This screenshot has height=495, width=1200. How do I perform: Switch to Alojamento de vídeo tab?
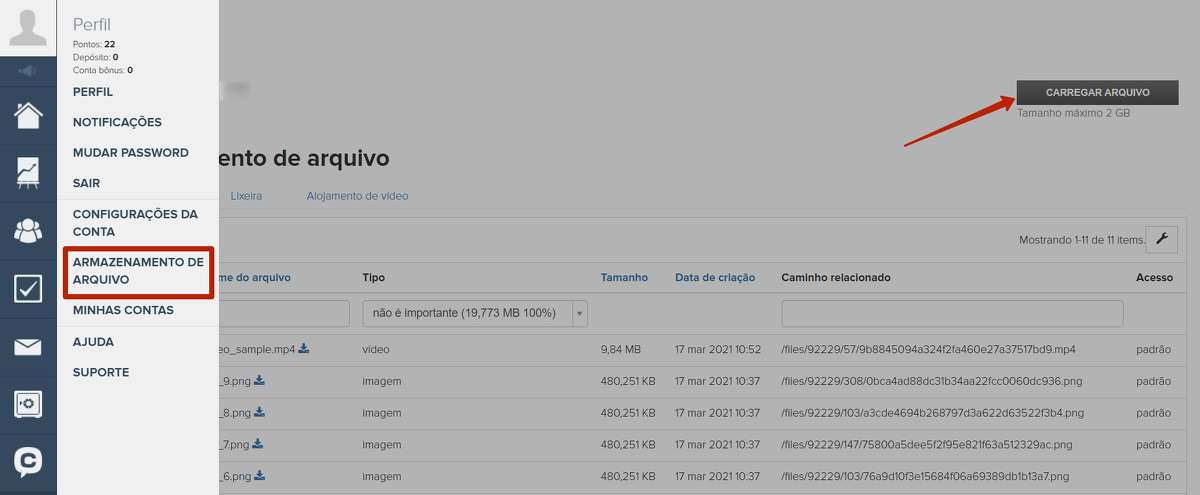(x=357, y=196)
